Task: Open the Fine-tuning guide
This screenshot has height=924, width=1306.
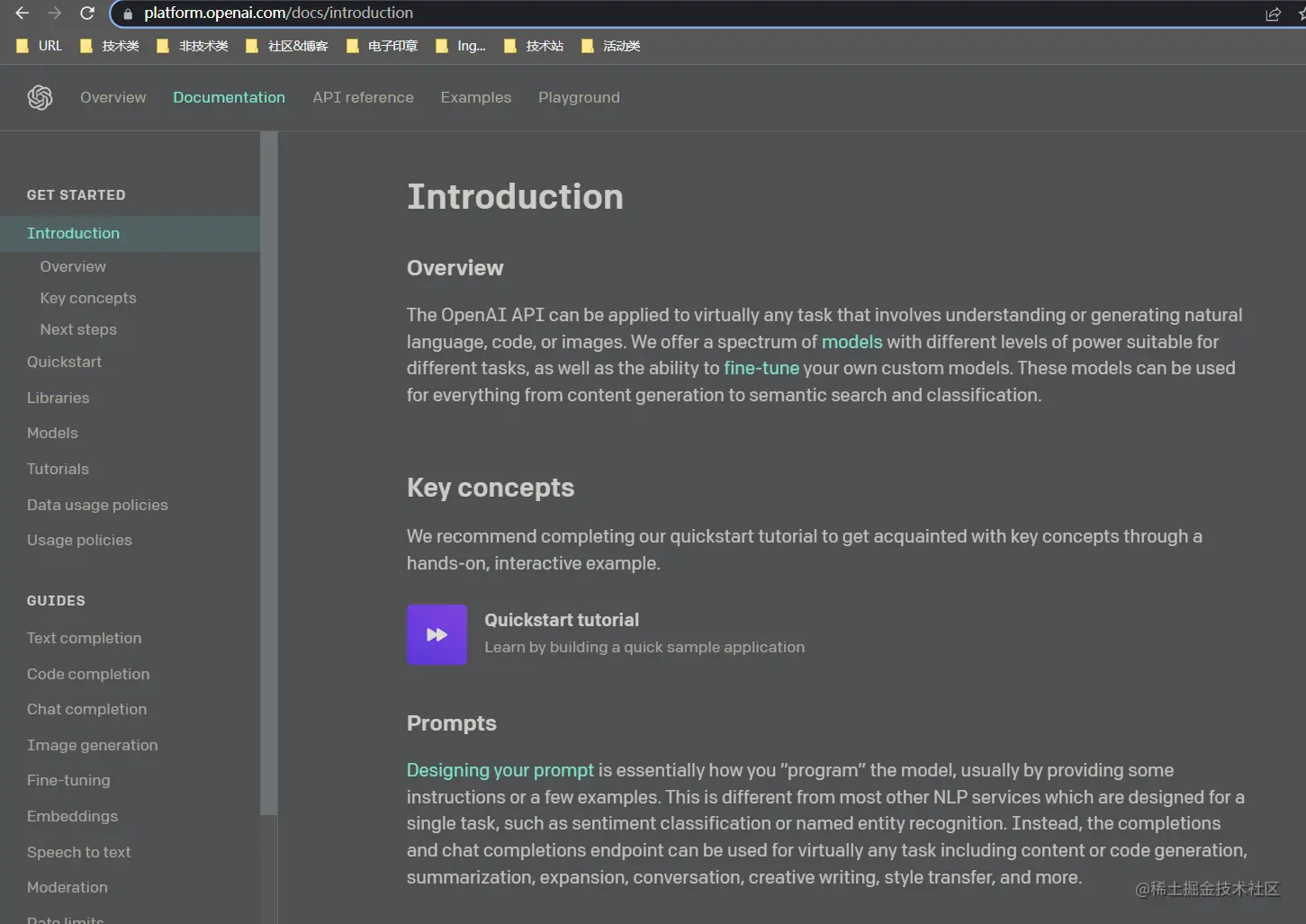Action: 68,780
